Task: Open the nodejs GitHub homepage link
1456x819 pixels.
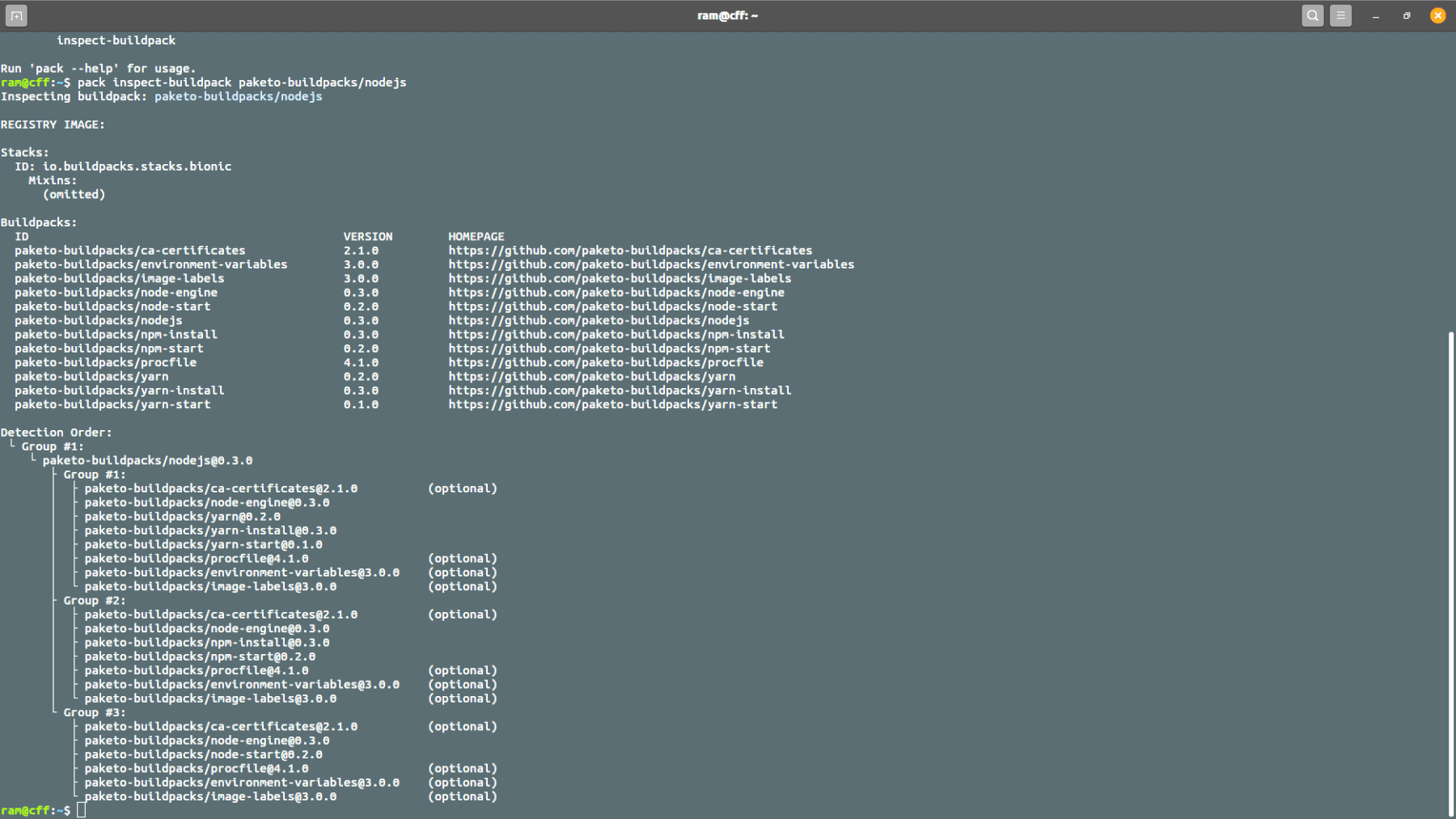Action: click(x=599, y=320)
